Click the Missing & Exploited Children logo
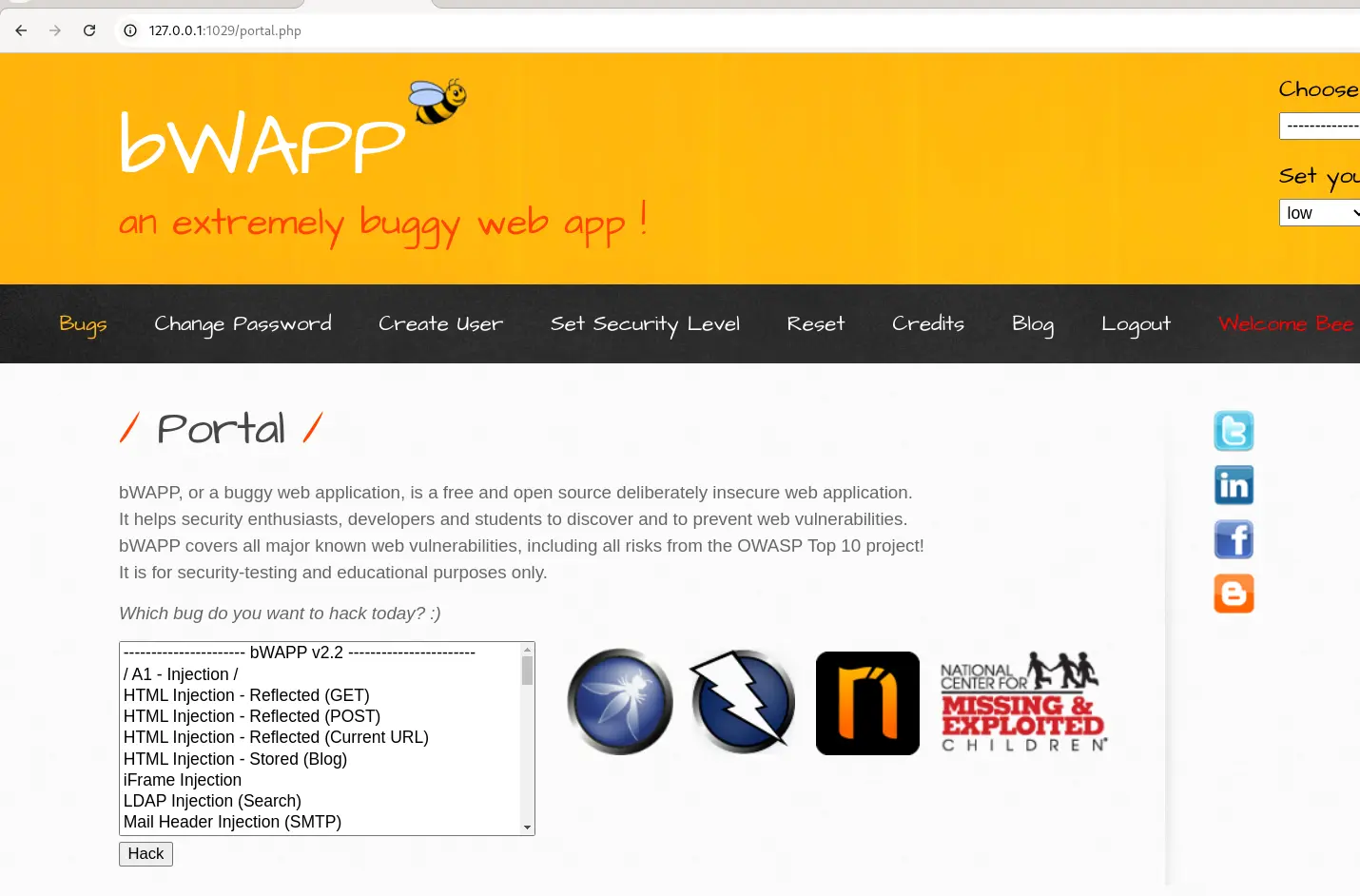Viewport: 1360px width, 896px height. coord(1023,702)
